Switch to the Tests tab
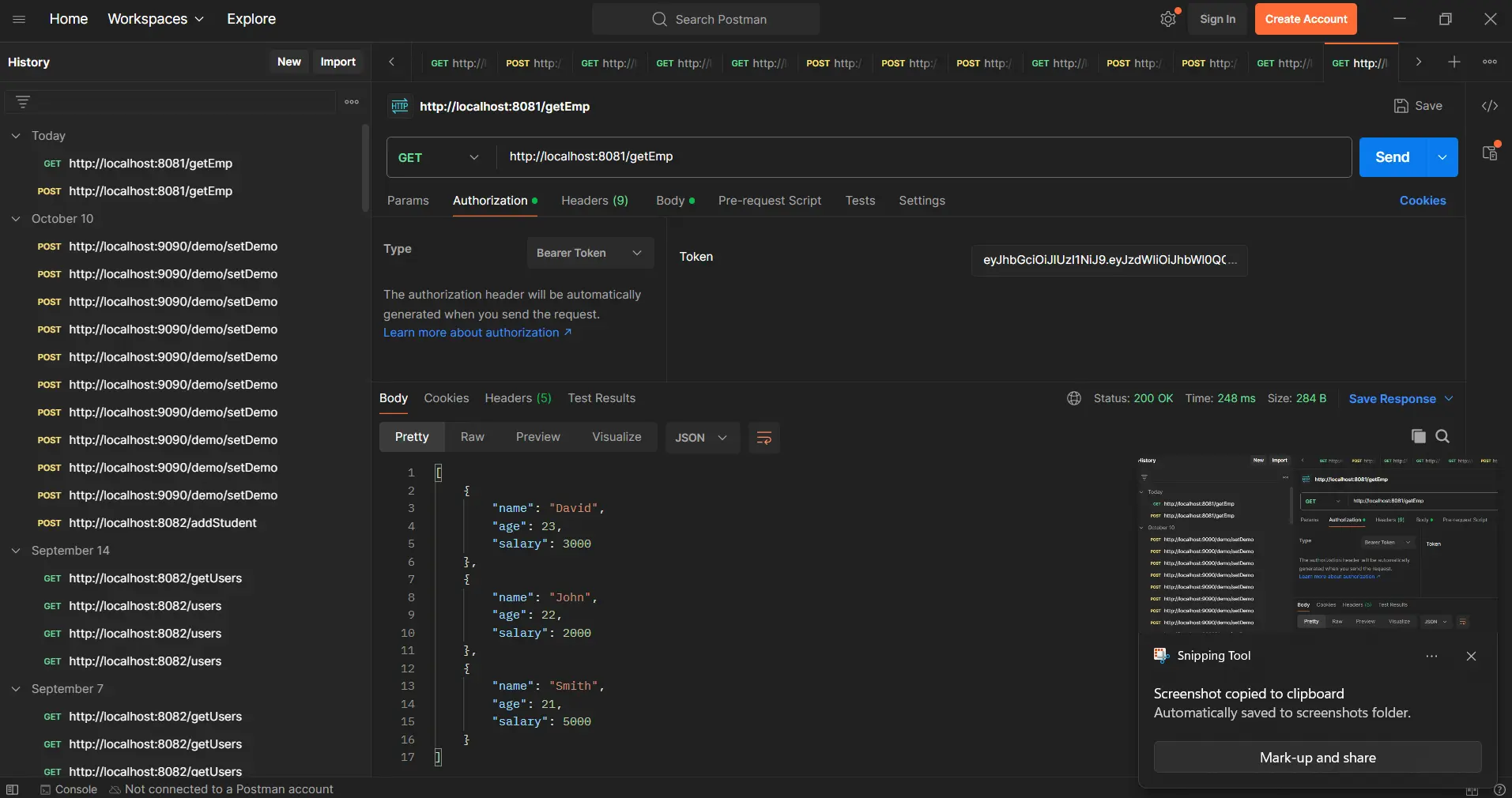The image size is (1512, 798). pyautogui.click(x=859, y=201)
